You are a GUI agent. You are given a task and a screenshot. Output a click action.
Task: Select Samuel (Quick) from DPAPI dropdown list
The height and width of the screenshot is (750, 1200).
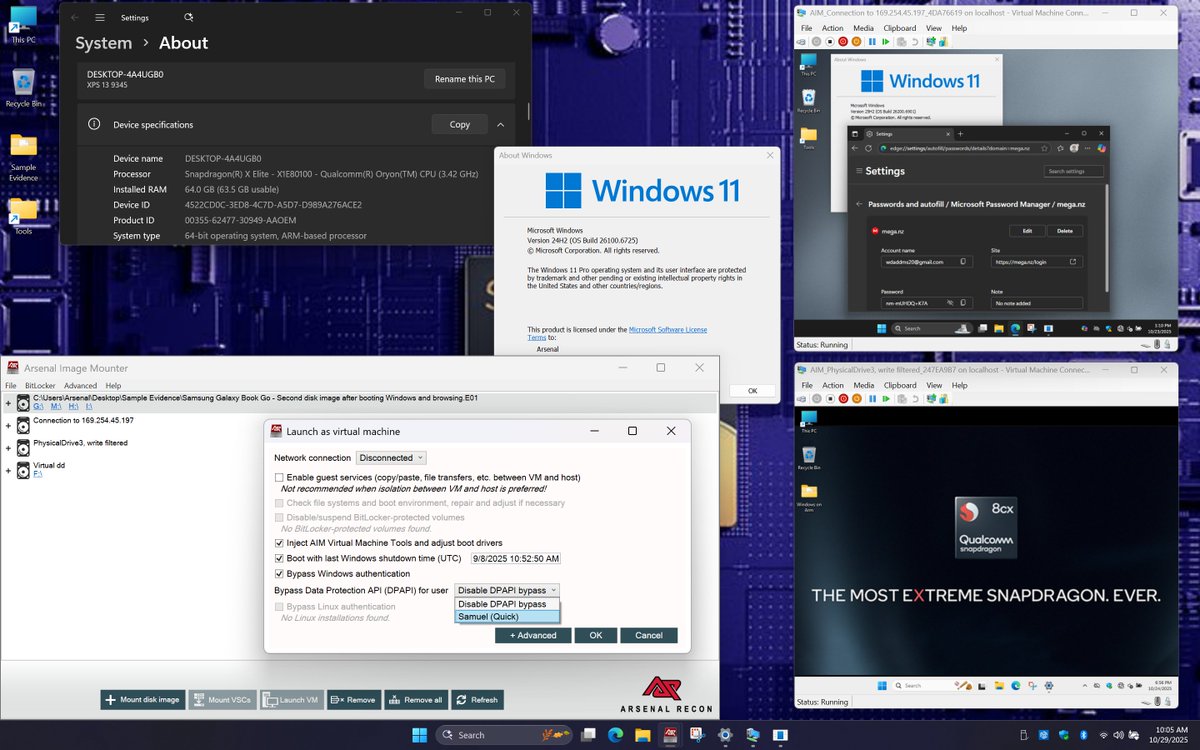click(508, 616)
